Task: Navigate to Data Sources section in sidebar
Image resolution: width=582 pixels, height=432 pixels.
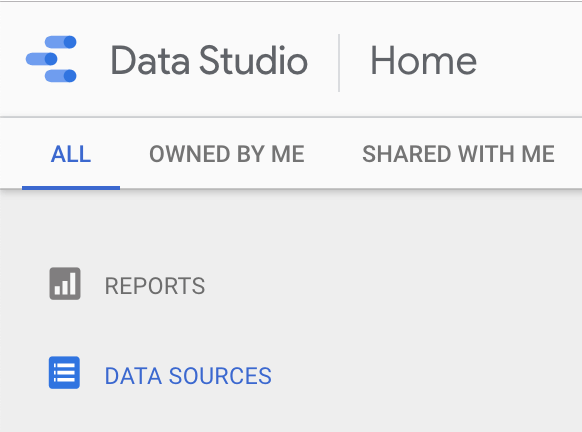Action: pos(160,373)
